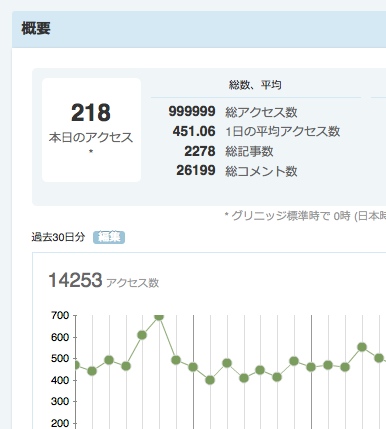
Task: Click the 総数、平均 column heading
Action: coord(255,85)
